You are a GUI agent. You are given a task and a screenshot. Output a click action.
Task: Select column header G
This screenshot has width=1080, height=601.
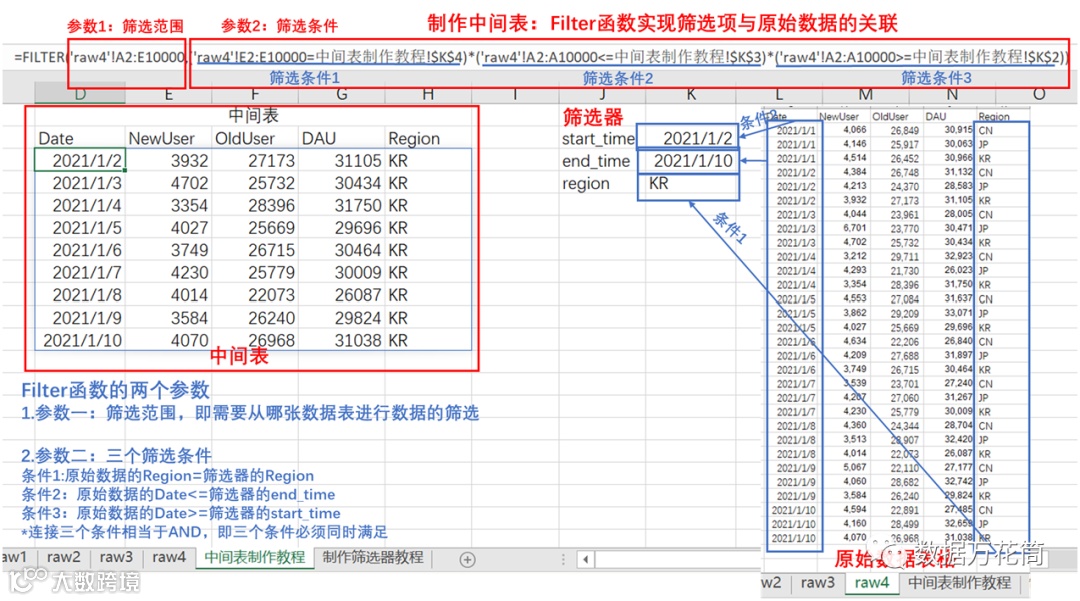click(x=342, y=95)
